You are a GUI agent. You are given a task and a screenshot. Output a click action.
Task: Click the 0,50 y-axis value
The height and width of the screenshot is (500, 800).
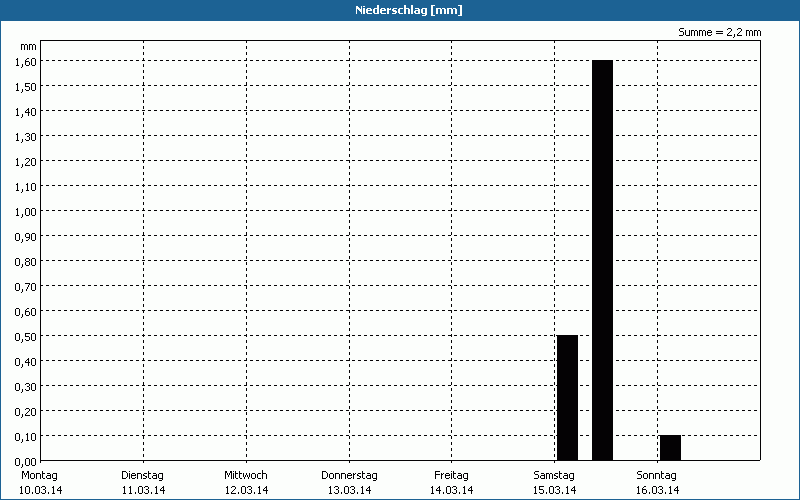[26, 337]
